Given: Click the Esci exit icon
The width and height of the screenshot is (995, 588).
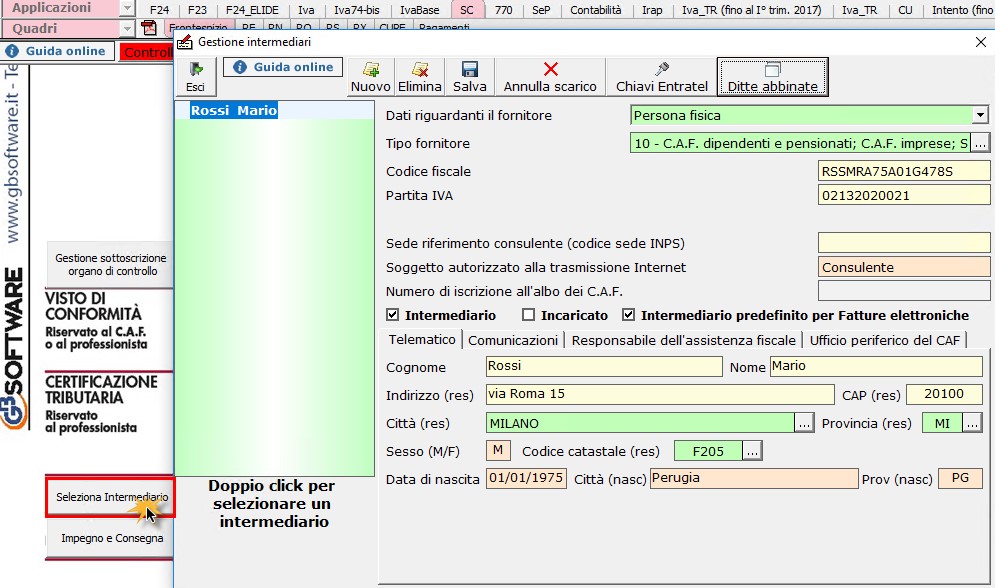Looking at the screenshot, I should coord(196,69).
